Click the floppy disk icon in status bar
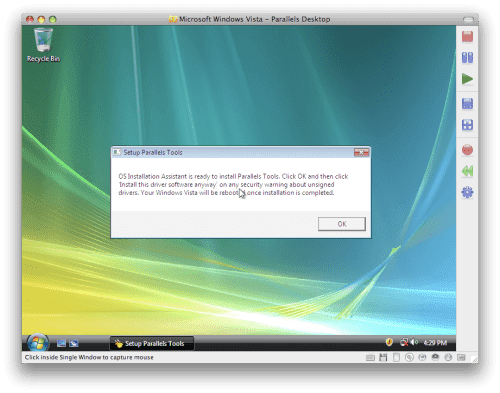The image size is (500, 393). point(383,358)
